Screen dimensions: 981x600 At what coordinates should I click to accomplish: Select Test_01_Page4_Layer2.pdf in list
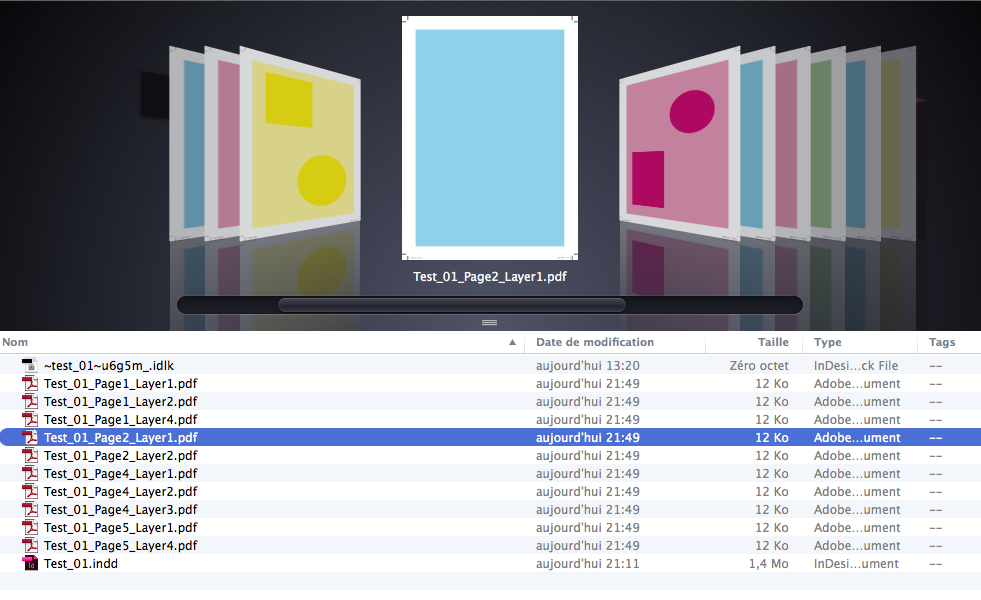point(120,492)
